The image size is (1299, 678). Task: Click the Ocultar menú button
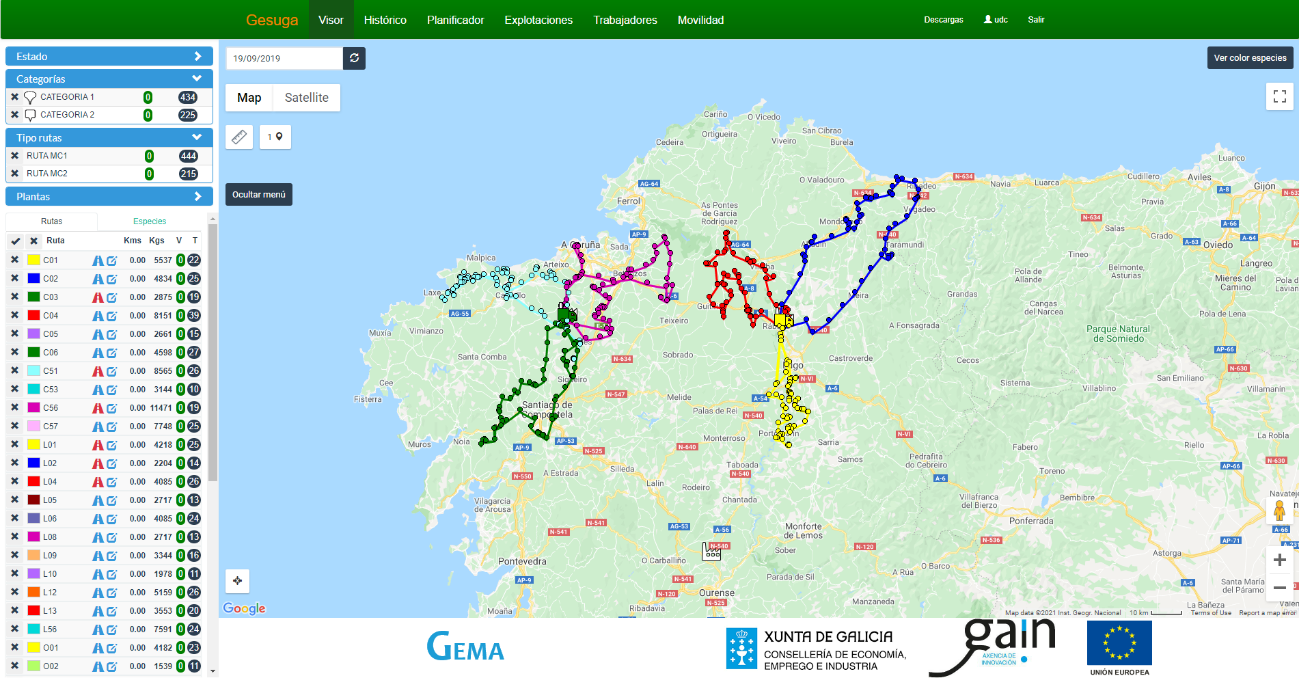259,194
